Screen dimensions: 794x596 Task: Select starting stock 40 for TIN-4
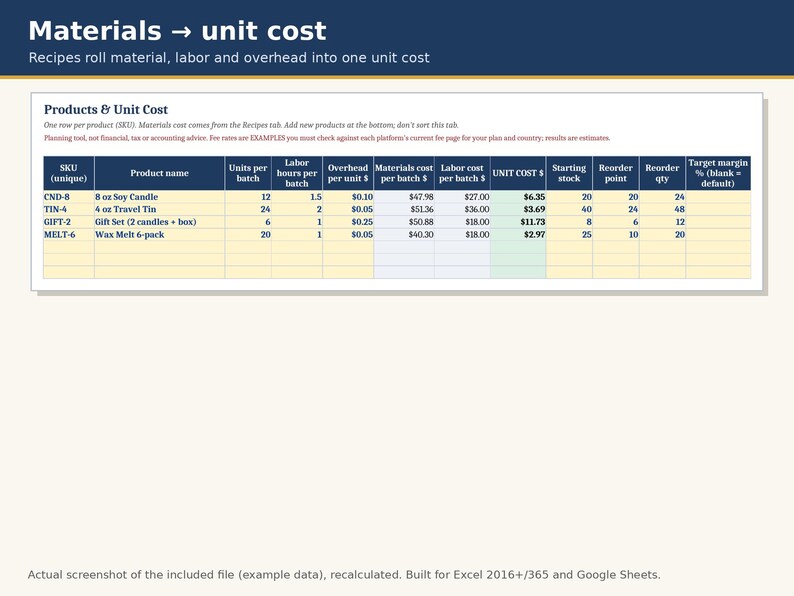click(x=569, y=209)
